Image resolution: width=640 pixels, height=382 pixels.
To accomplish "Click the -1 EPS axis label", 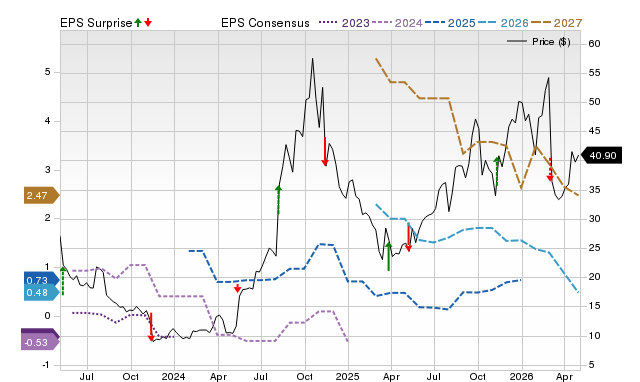I will (47, 365).
